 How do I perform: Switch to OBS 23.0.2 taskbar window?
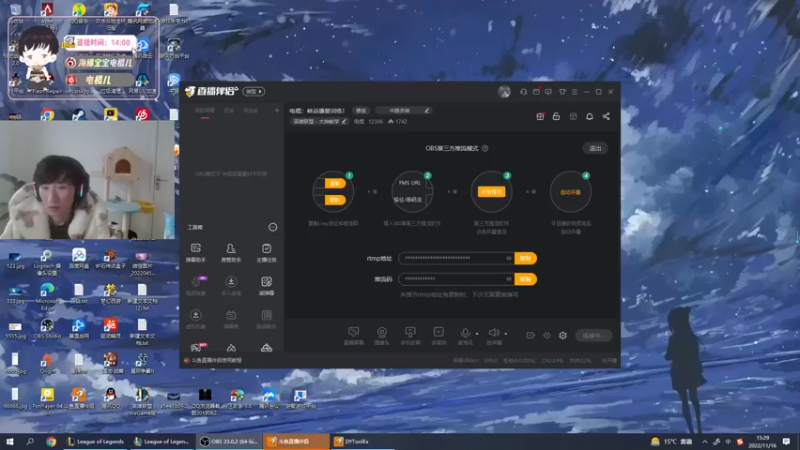pos(229,441)
